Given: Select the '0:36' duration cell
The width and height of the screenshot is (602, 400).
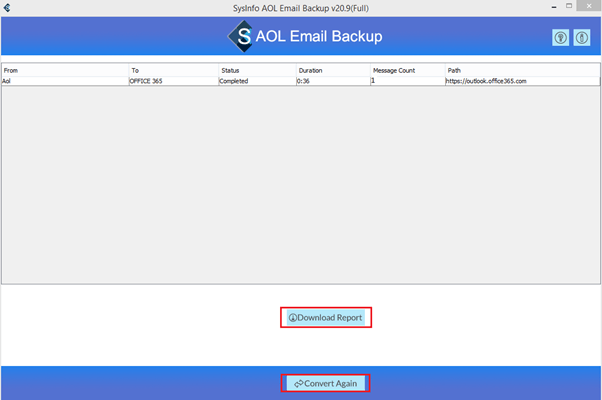Looking at the screenshot, I should click(333, 81).
